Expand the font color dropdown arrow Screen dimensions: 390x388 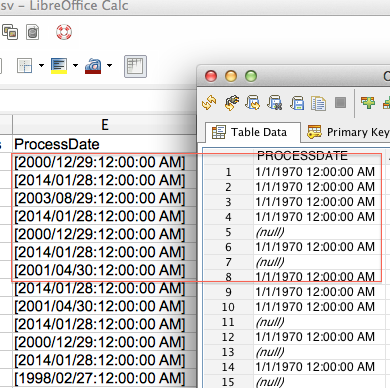(x=109, y=65)
